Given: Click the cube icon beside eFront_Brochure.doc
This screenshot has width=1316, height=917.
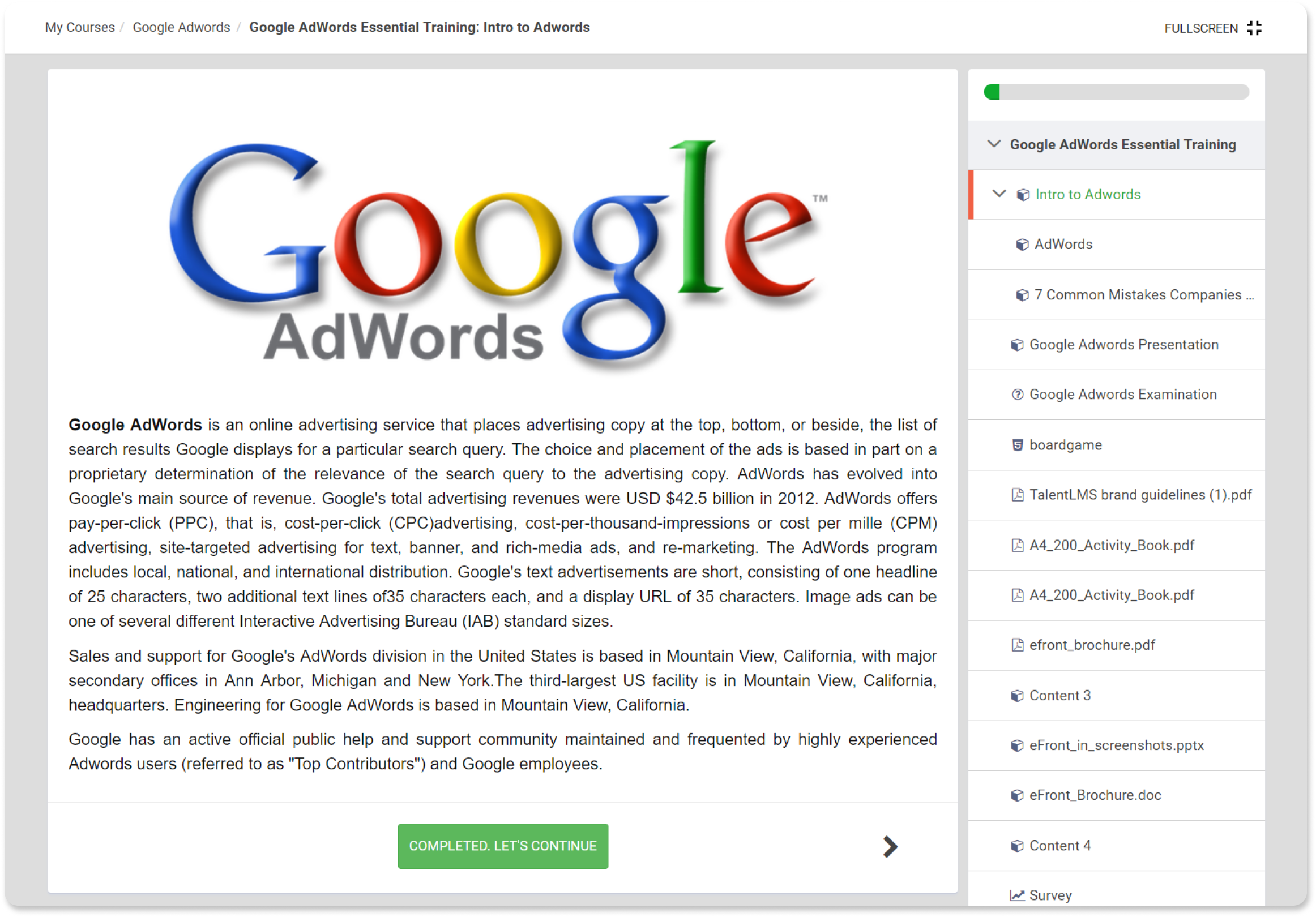Looking at the screenshot, I should coord(1018,795).
